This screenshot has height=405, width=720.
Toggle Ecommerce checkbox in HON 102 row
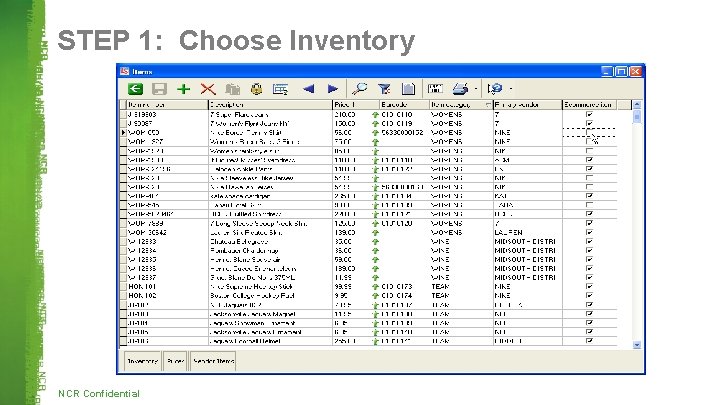click(590, 296)
